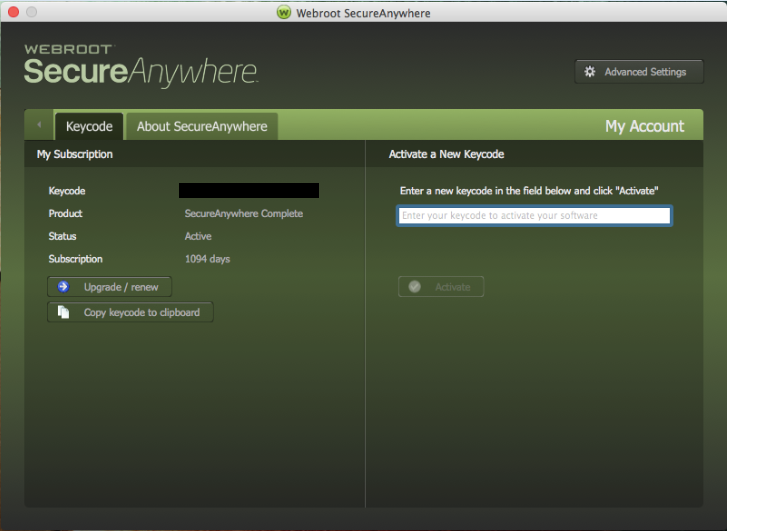Screen dimensions: 771x531
Task: Click the 'Active' status value
Action: tap(198, 236)
